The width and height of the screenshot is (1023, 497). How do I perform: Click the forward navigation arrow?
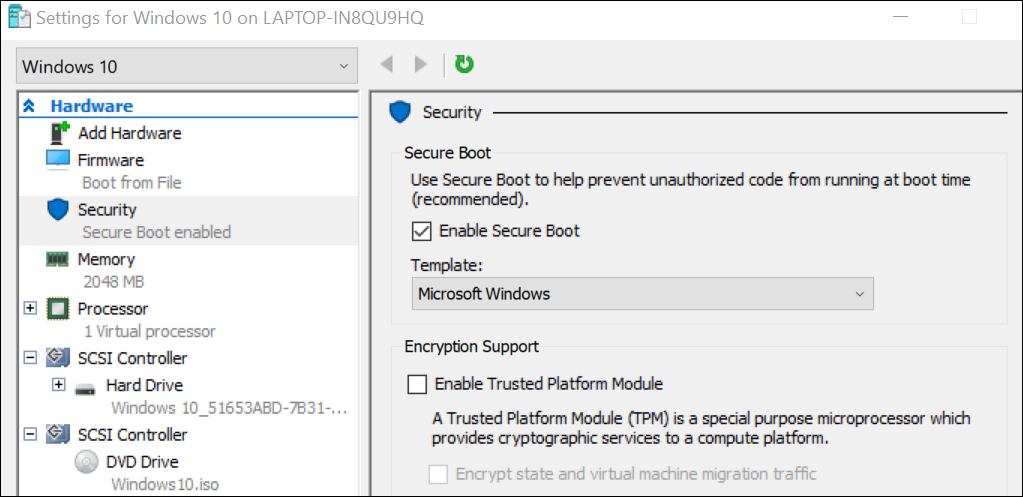(421, 65)
